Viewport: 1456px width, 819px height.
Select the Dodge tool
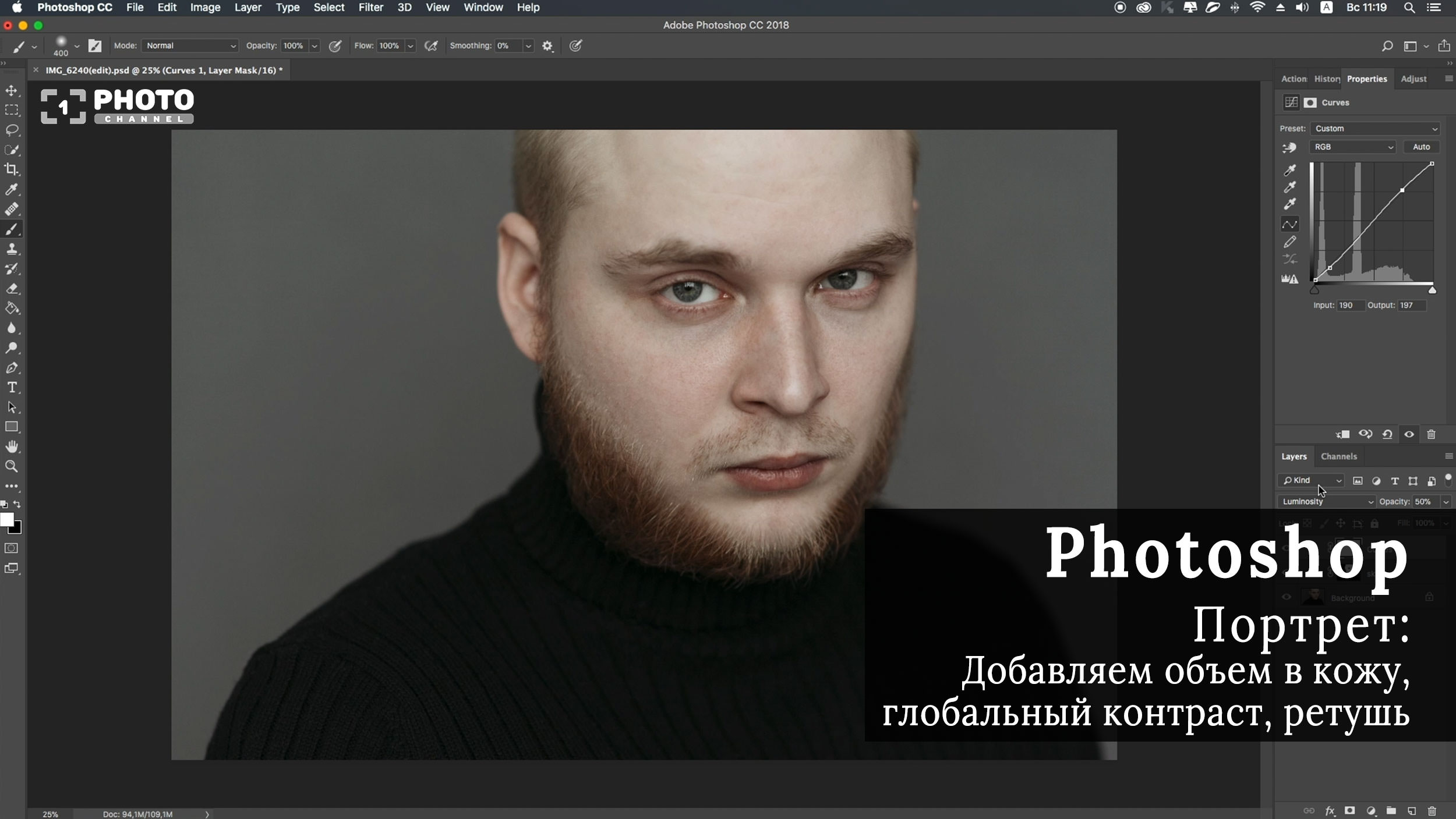coord(12,348)
